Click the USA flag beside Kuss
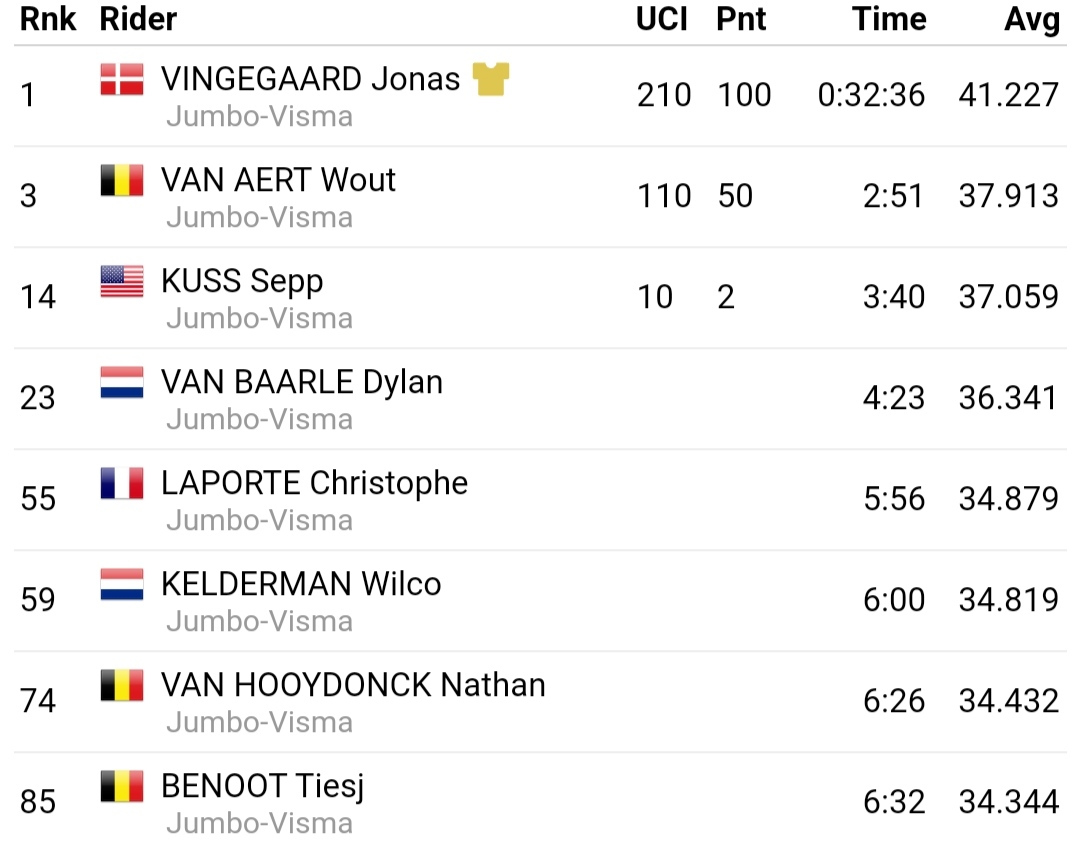 coord(122,281)
